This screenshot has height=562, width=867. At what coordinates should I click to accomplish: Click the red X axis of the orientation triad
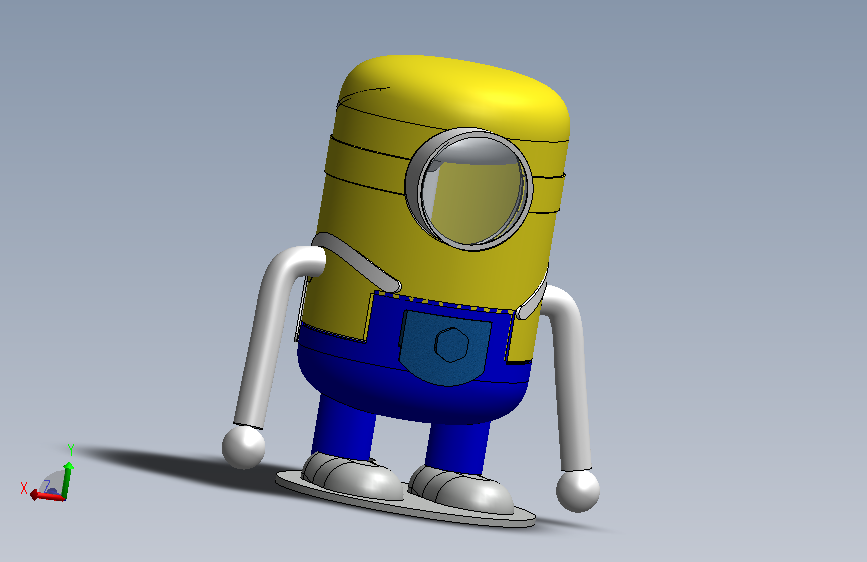click(48, 496)
